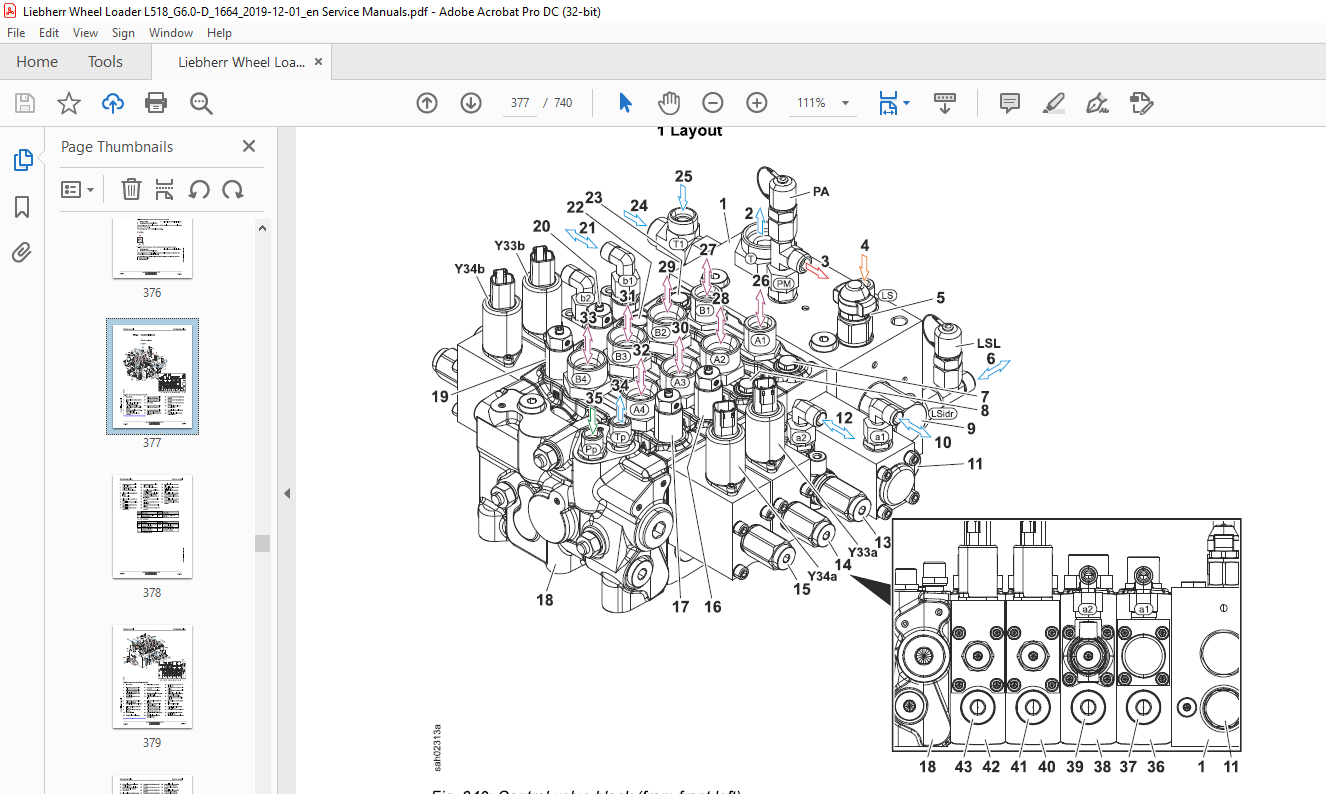The width and height of the screenshot is (1326, 794).
Task: Open the View menu
Action: (85, 33)
